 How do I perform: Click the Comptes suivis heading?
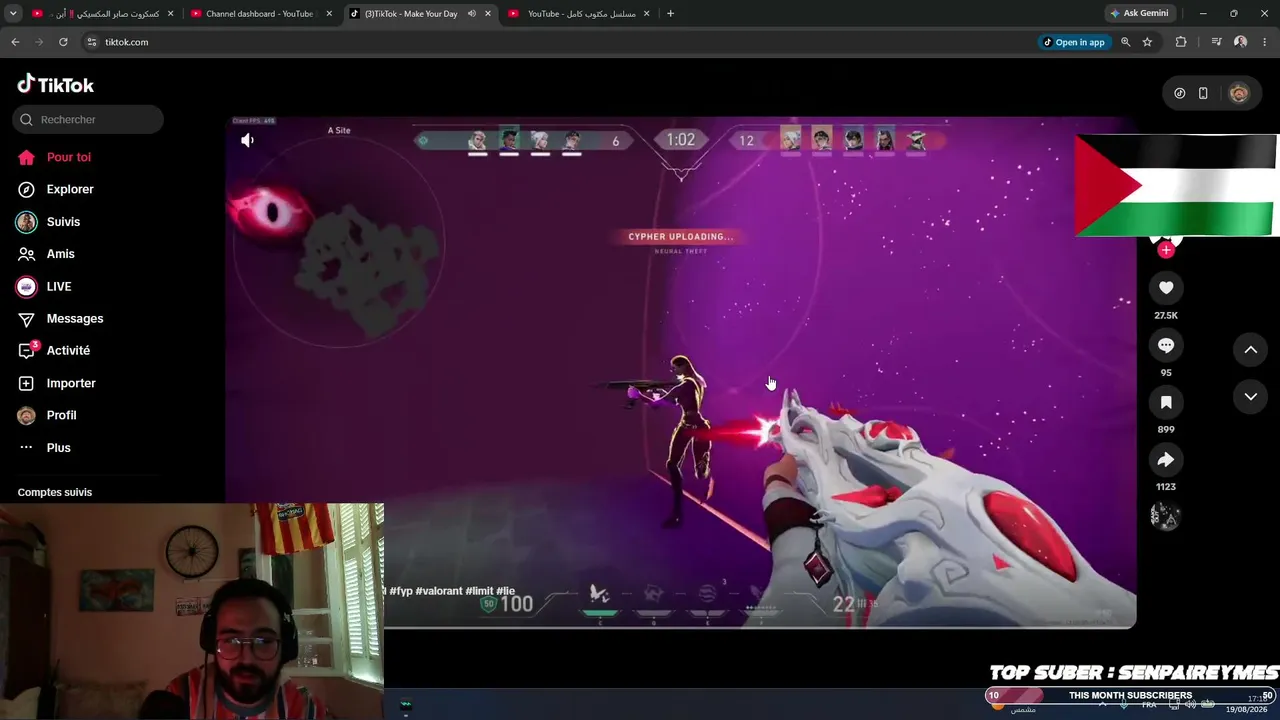click(x=55, y=492)
